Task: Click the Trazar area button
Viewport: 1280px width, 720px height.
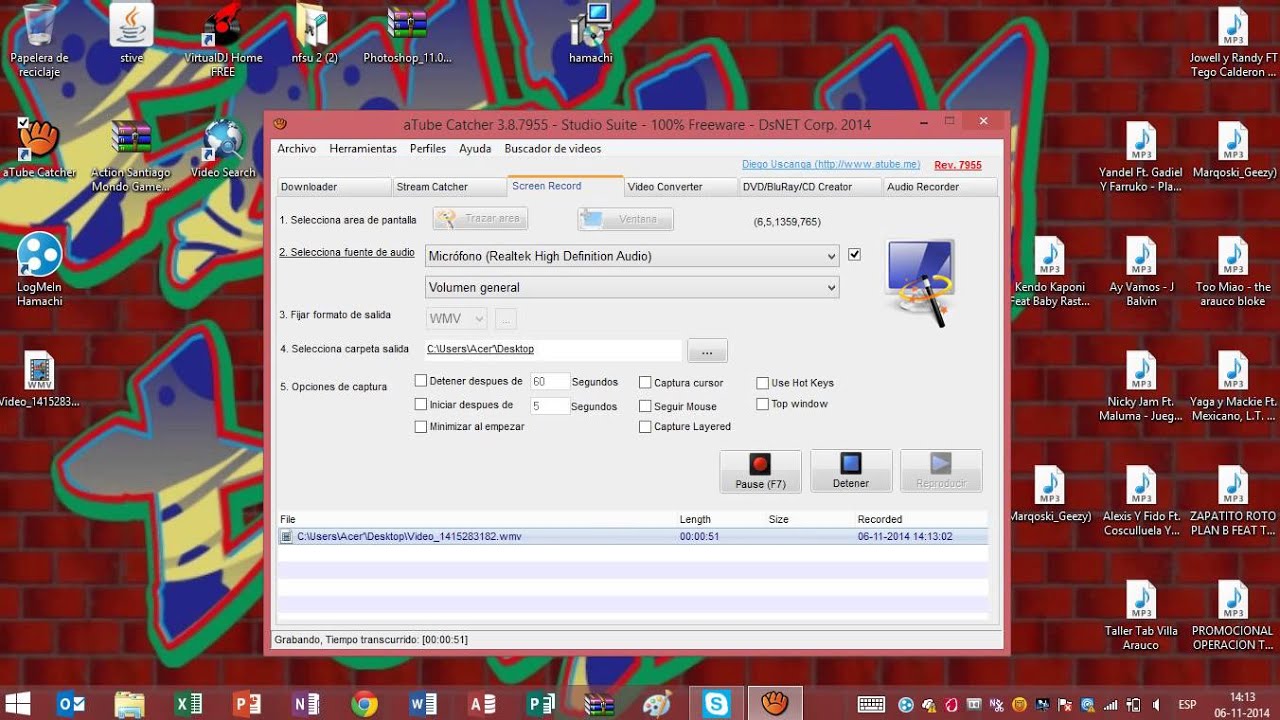Action: click(480, 219)
